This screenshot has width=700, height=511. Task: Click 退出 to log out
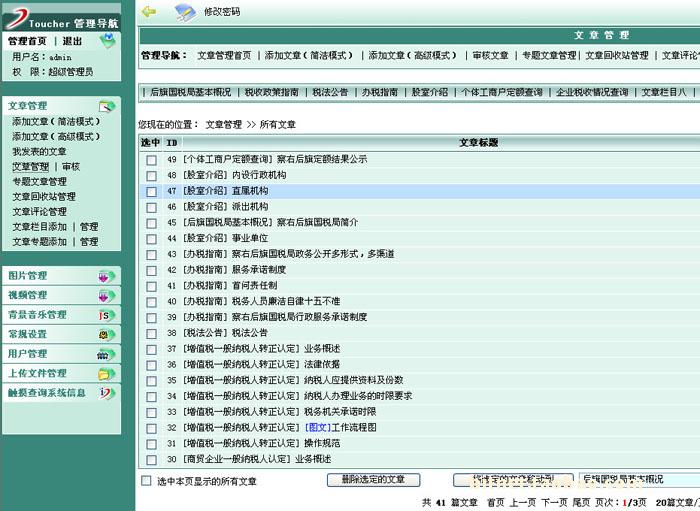point(72,41)
